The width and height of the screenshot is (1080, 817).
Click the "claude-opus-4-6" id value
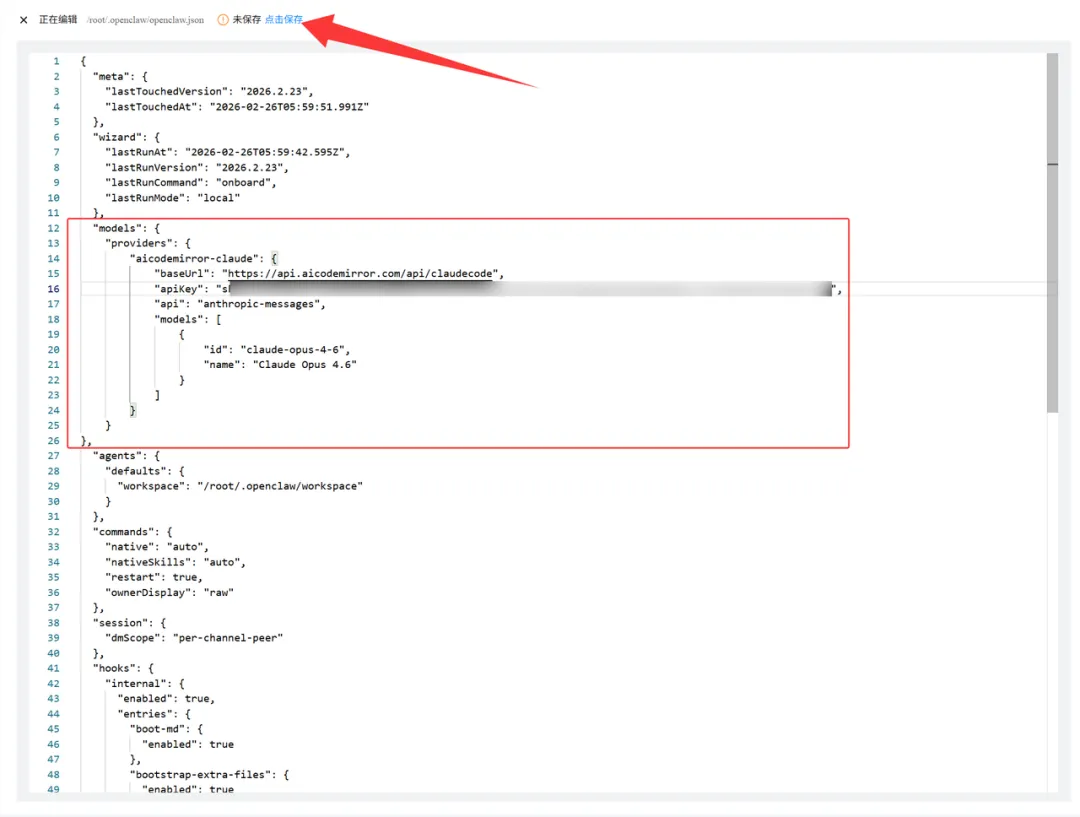[x=292, y=349]
